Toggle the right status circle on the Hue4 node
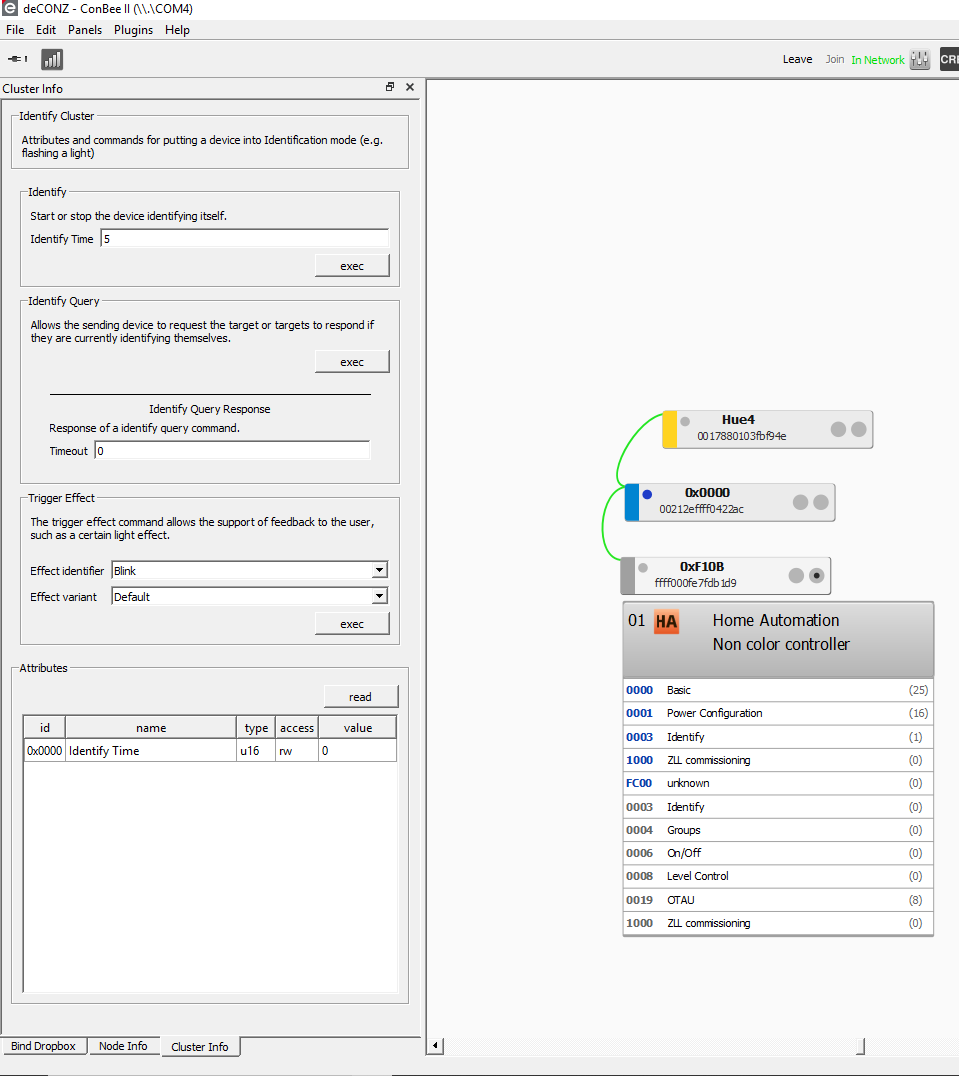The image size is (959, 1076). (858, 429)
